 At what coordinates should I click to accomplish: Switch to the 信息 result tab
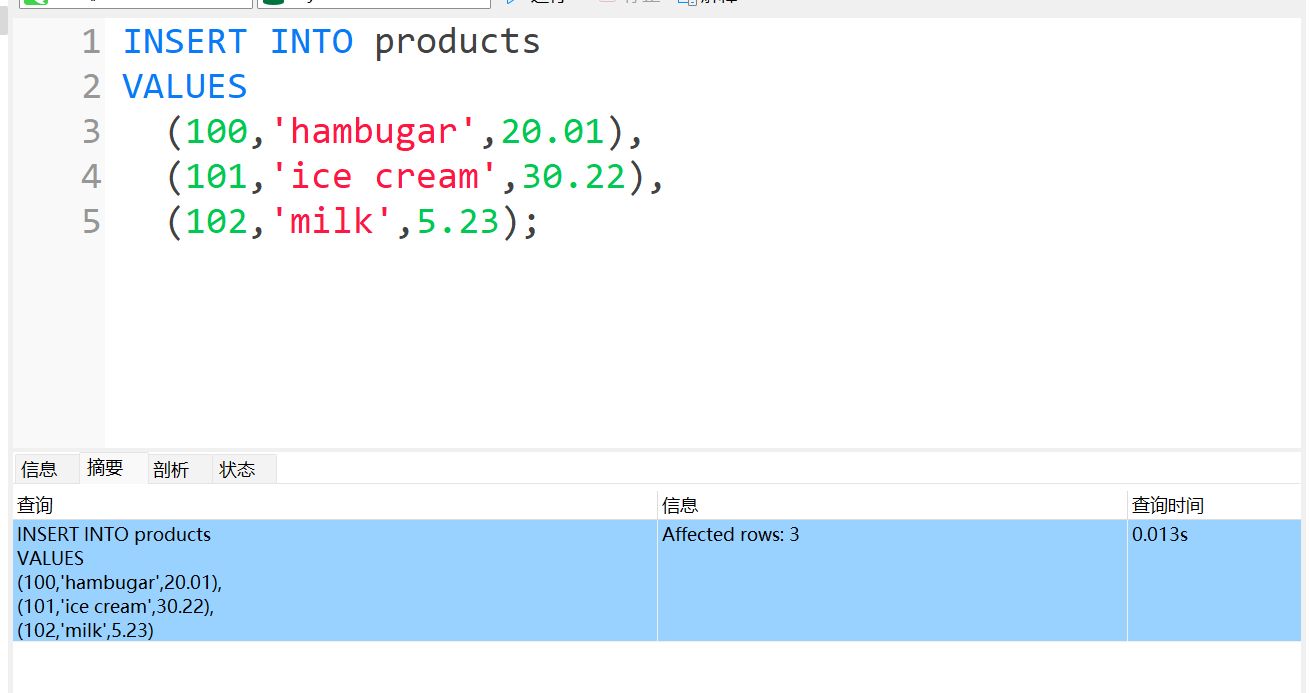[40, 469]
